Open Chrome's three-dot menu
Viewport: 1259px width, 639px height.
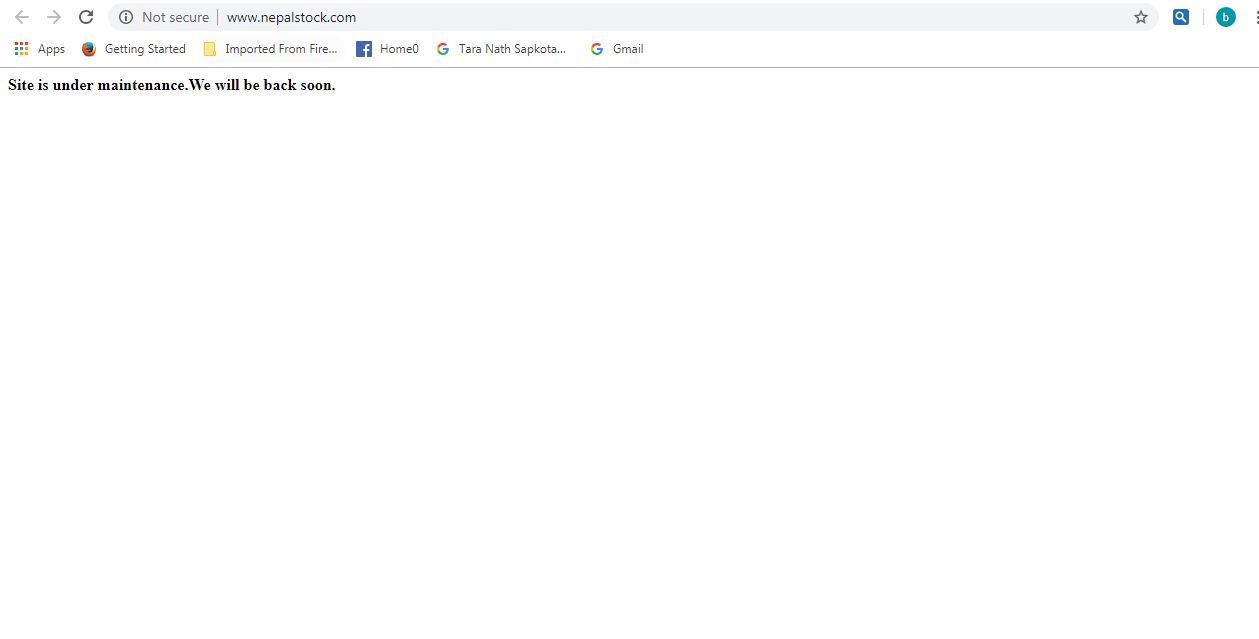[x=1255, y=17]
